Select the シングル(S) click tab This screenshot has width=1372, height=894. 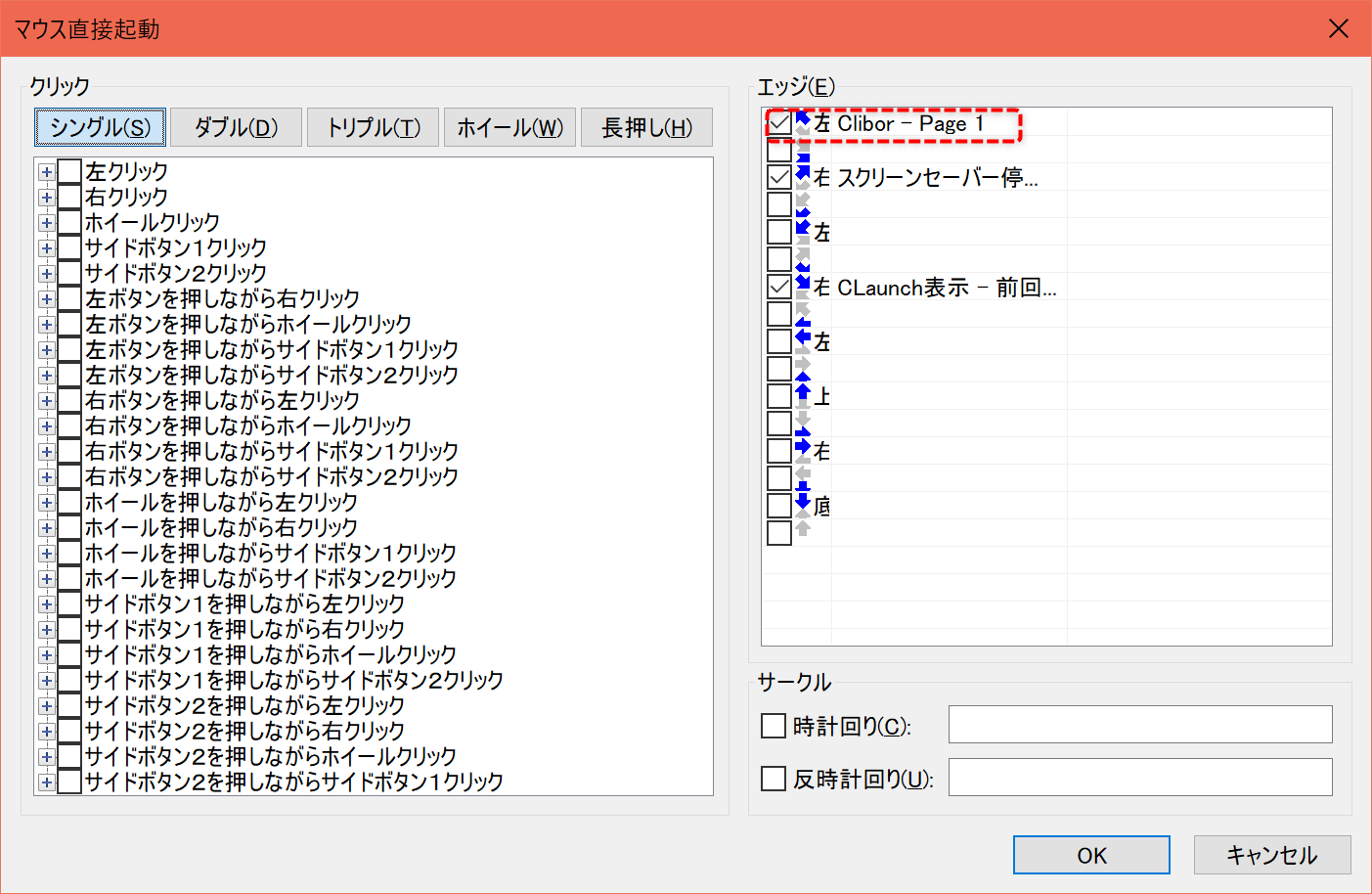coord(100,127)
